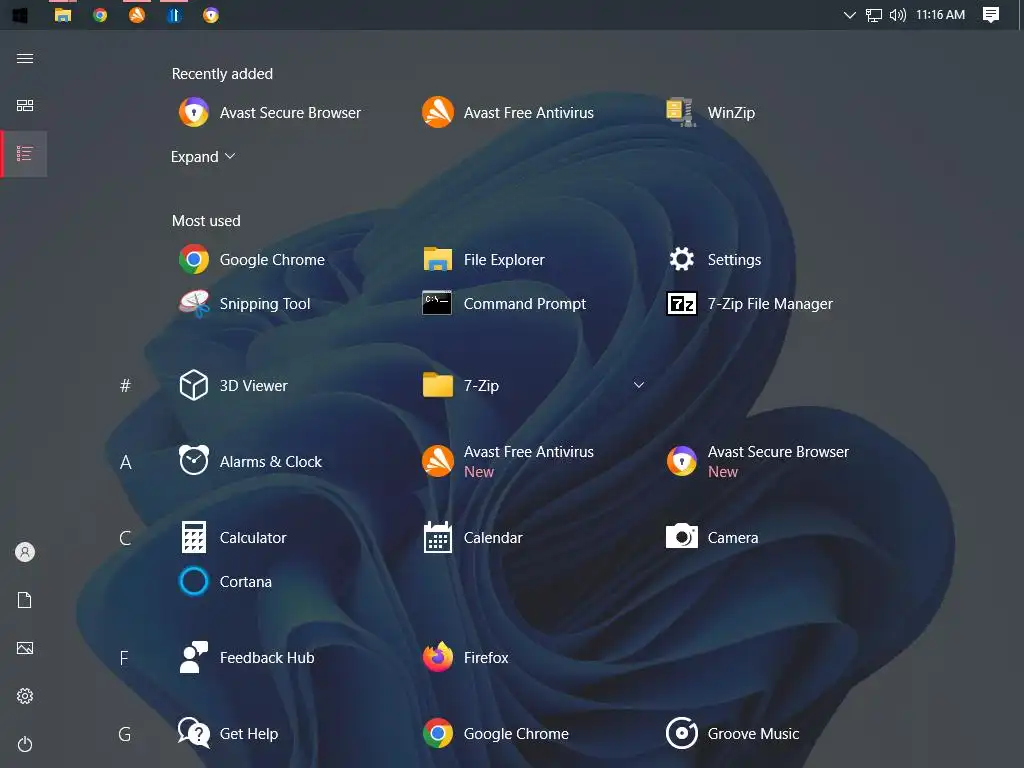The width and height of the screenshot is (1024, 768).
Task: Open the volume control tray icon
Action: click(x=898, y=14)
